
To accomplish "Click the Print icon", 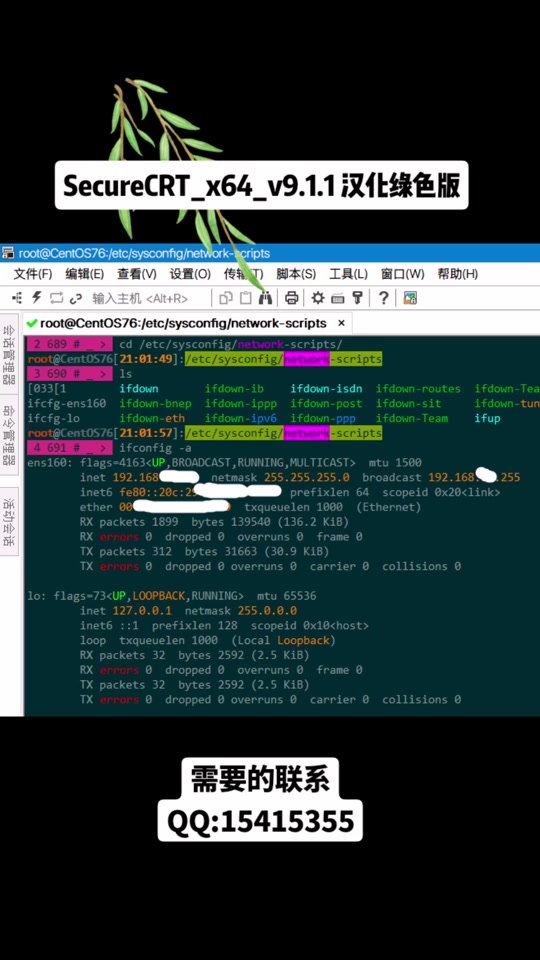I will (x=291, y=298).
